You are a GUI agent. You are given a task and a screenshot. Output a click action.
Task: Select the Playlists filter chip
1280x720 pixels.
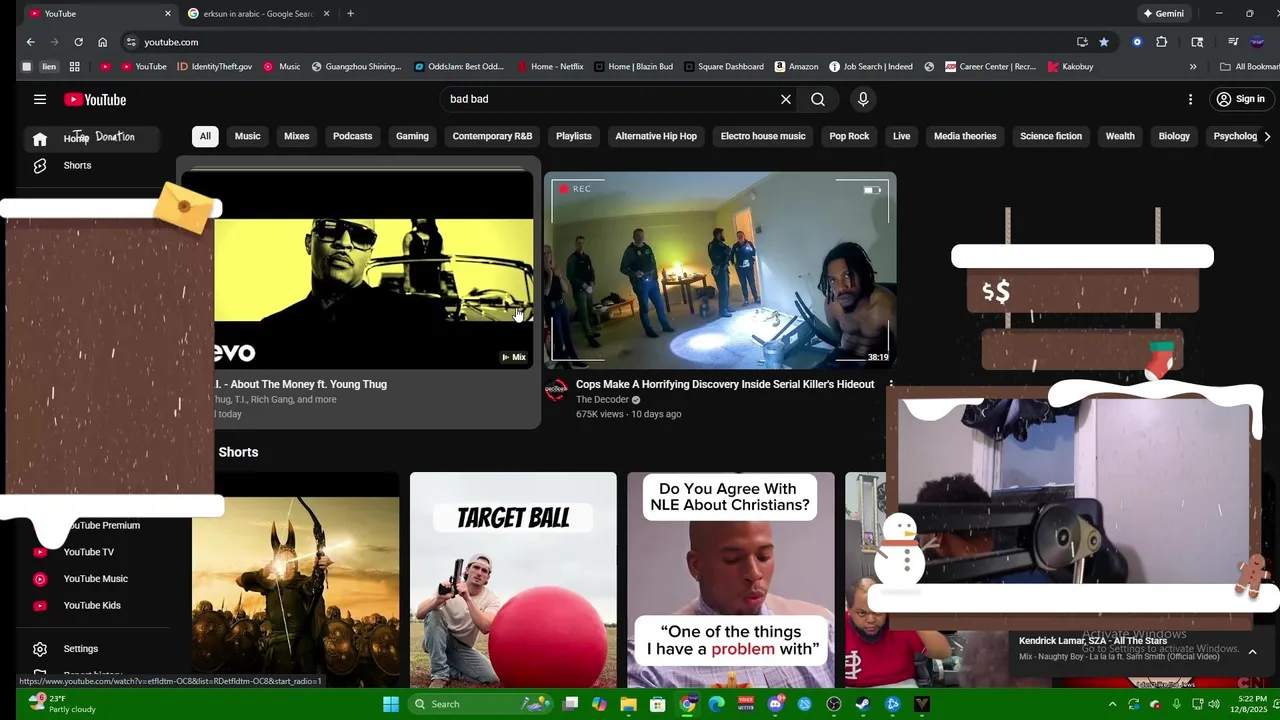tap(574, 136)
